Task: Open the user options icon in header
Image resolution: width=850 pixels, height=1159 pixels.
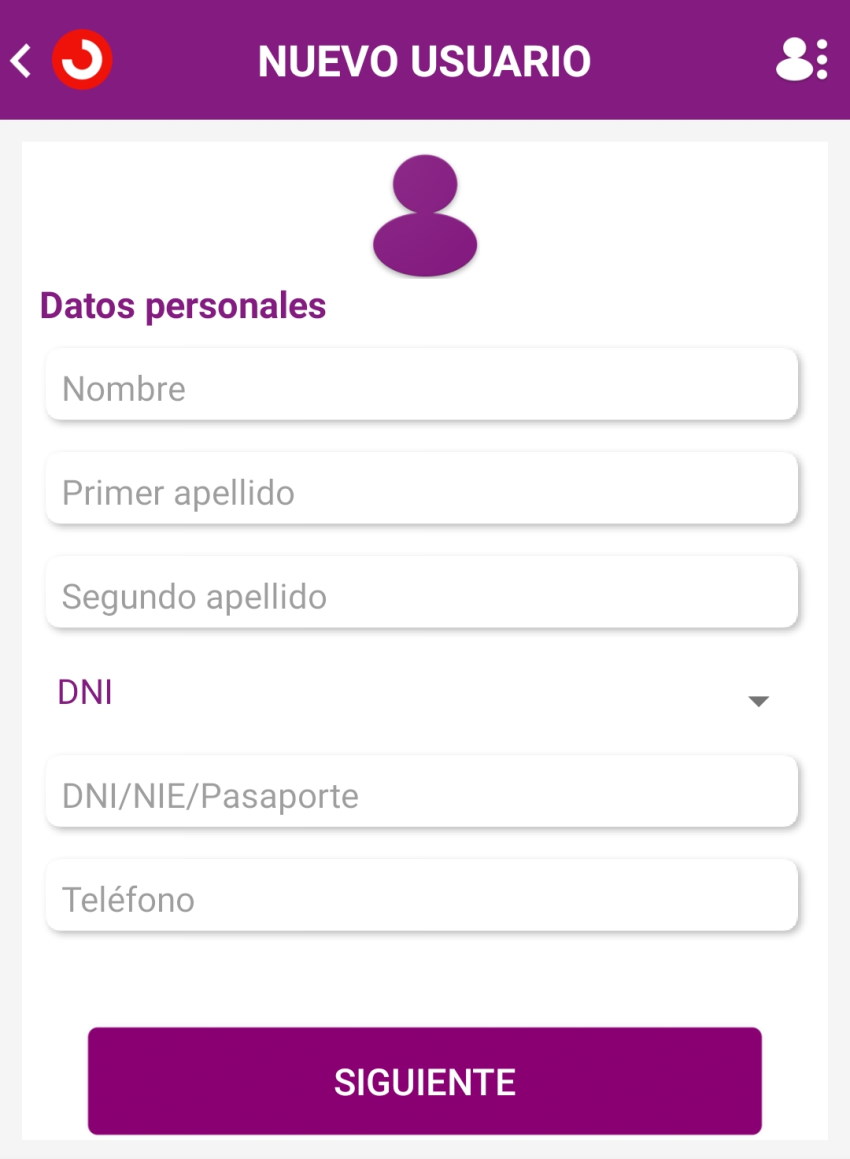Action: pyautogui.click(x=794, y=60)
